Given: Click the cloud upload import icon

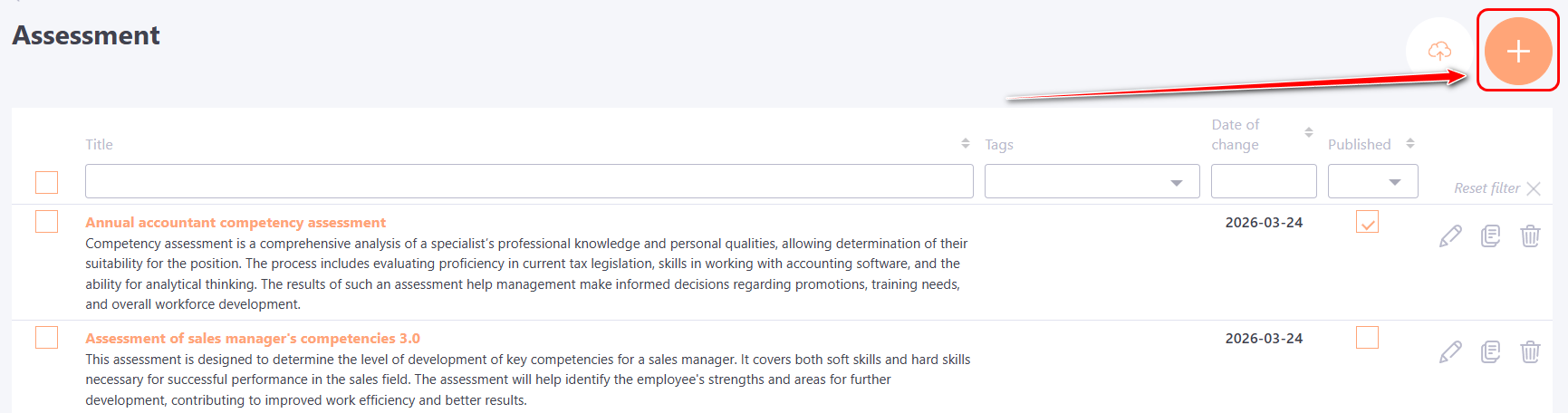Looking at the screenshot, I should tap(1439, 51).
